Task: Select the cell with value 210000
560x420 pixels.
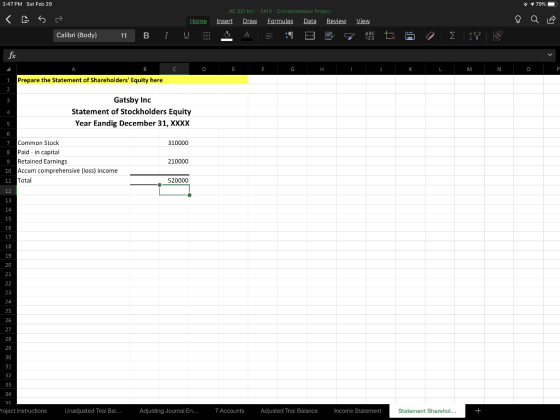Action: click(x=174, y=161)
